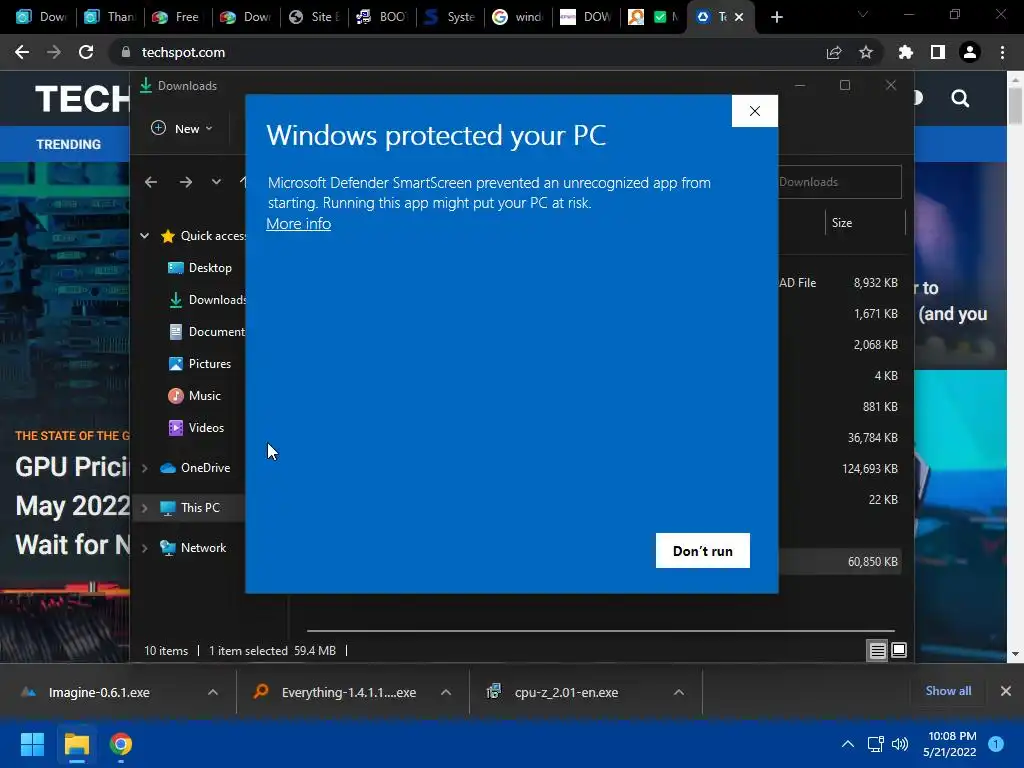Open the TechSpot search magnifier
1024x768 pixels.
(960, 99)
